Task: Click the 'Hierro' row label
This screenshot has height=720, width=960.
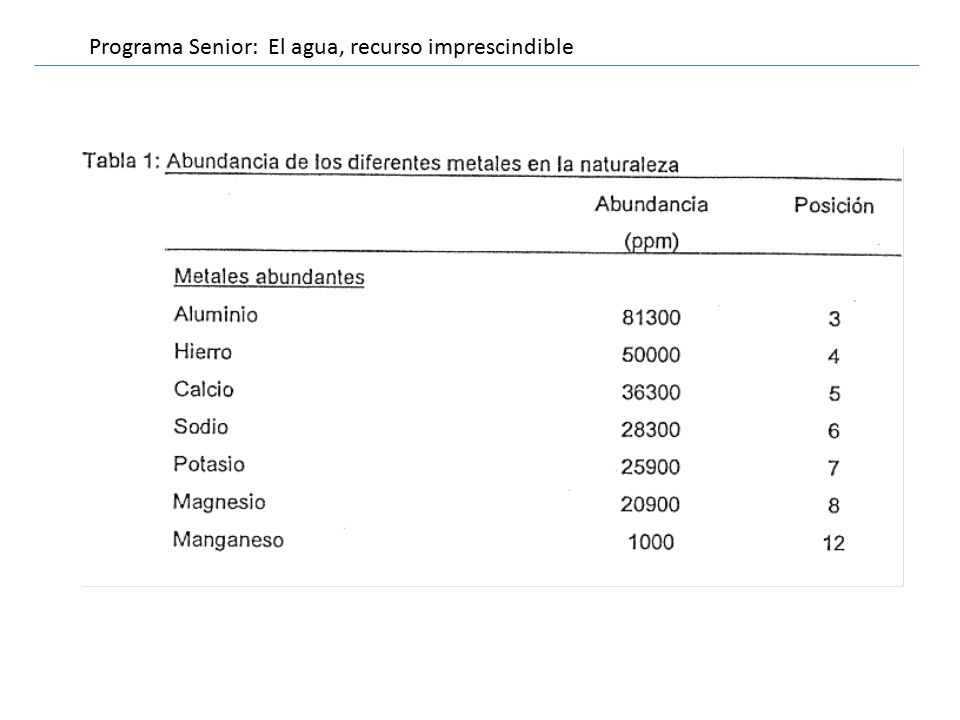Action: click(203, 351)
